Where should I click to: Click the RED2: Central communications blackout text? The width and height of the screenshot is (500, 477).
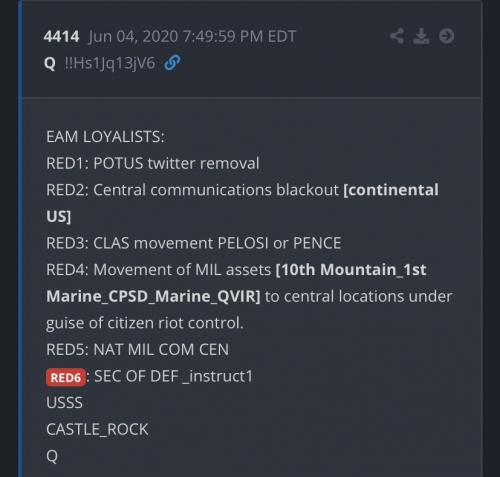click(192, 190)
